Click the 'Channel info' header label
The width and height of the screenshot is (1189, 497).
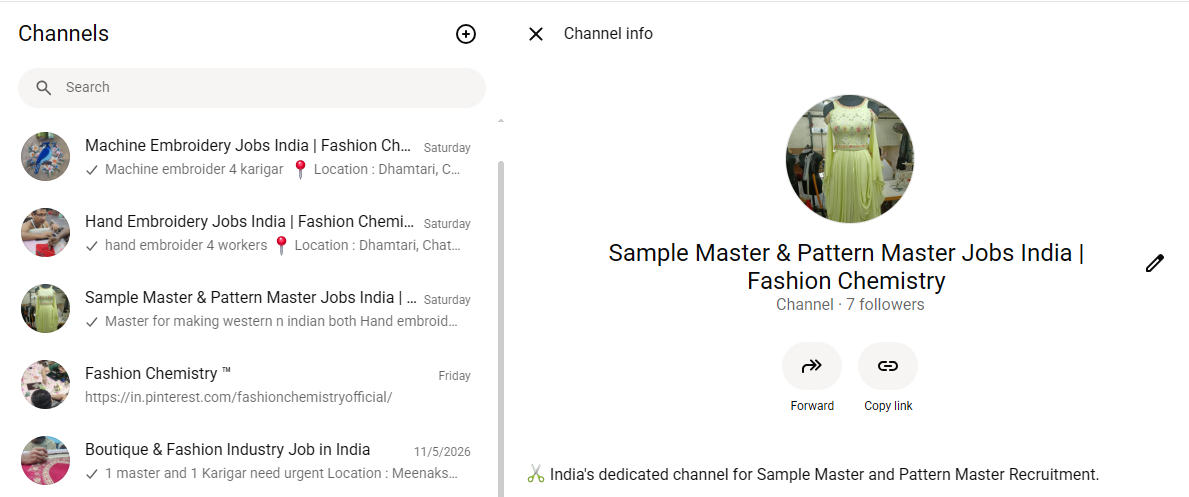click(x=608, y=33)
